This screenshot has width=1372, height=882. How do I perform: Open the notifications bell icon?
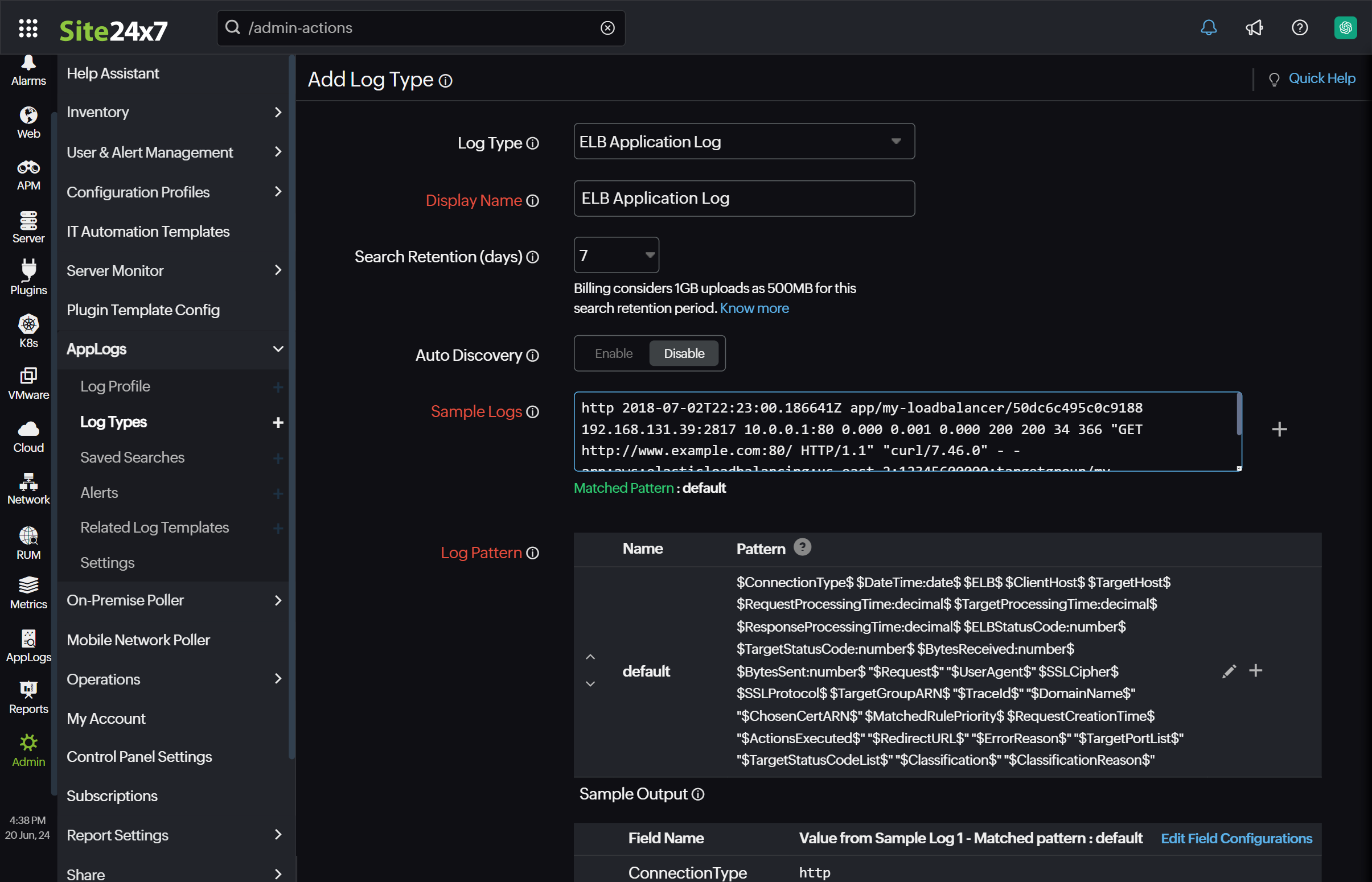(1208, 27)
